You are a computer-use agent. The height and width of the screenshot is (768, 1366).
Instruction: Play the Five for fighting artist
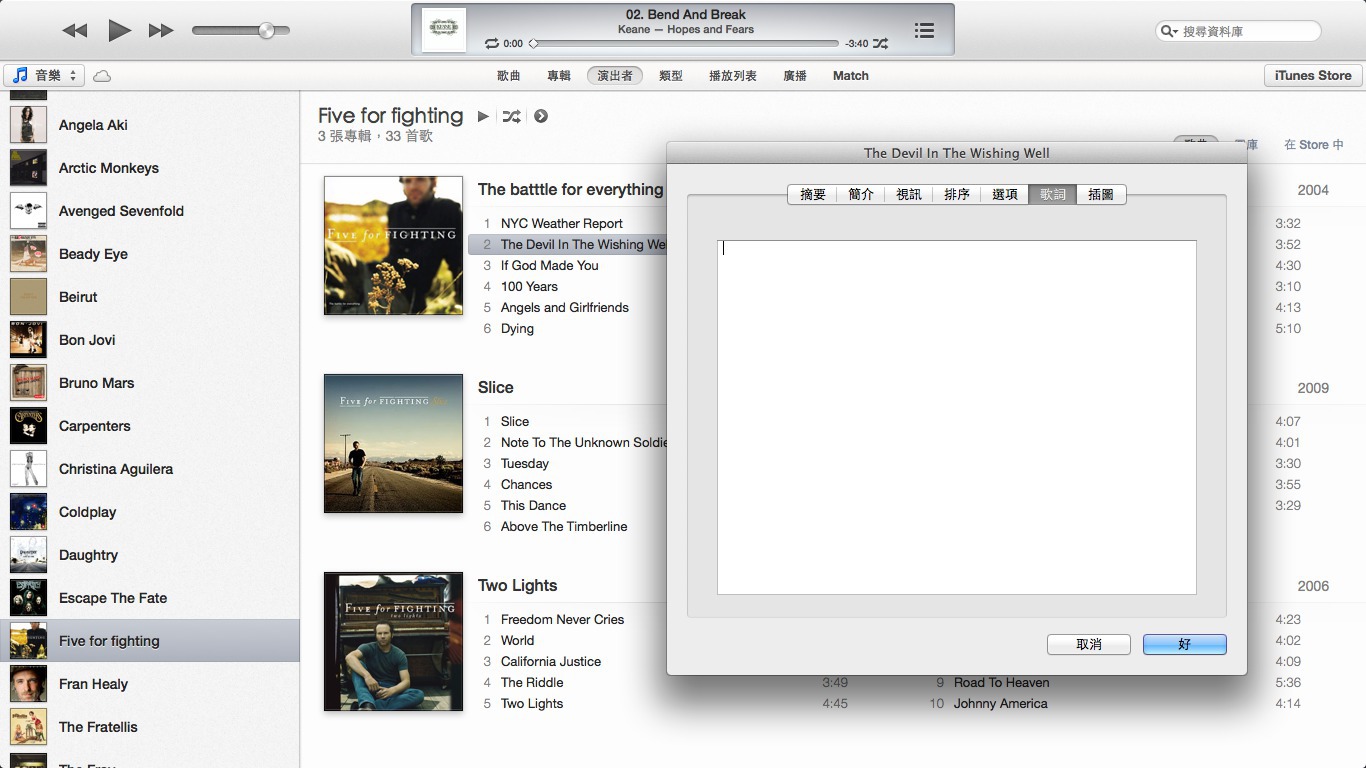483,116
